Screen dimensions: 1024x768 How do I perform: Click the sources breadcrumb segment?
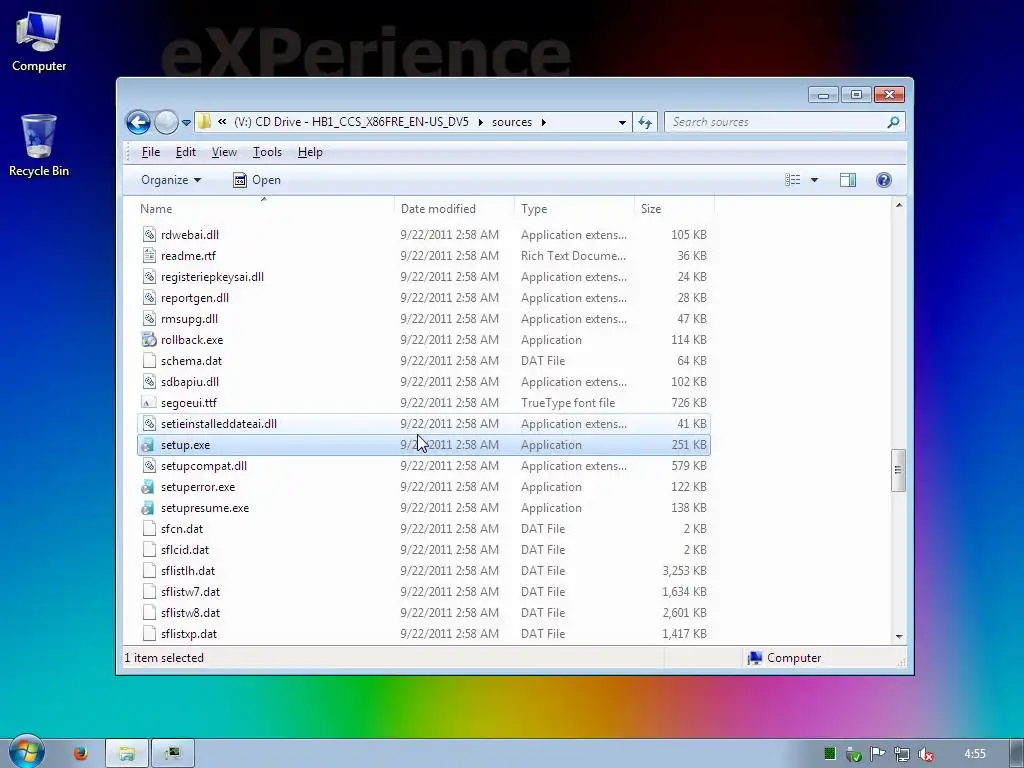(511, 122)
